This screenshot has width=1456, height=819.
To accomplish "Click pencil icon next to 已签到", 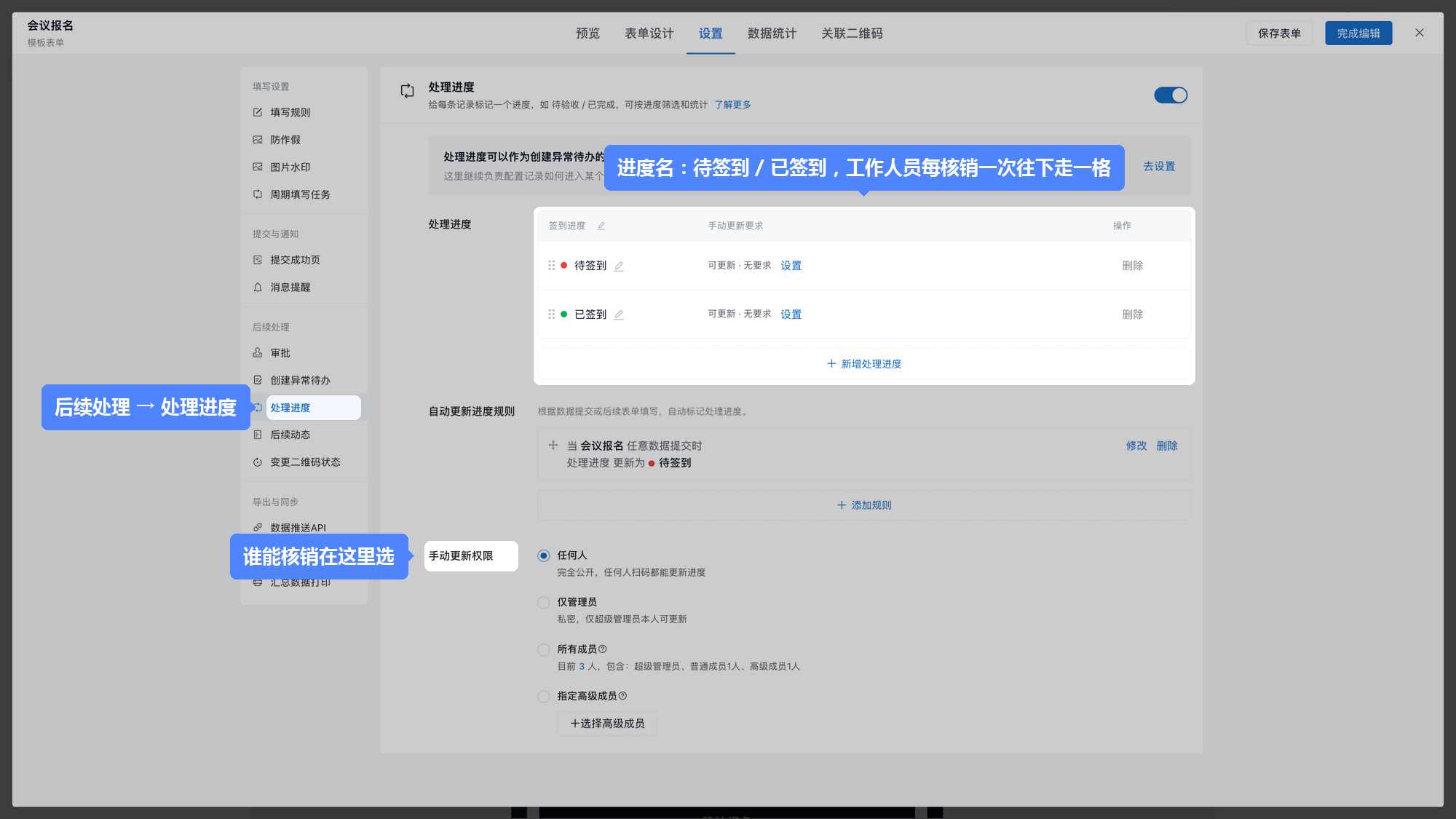I will 619,314.
